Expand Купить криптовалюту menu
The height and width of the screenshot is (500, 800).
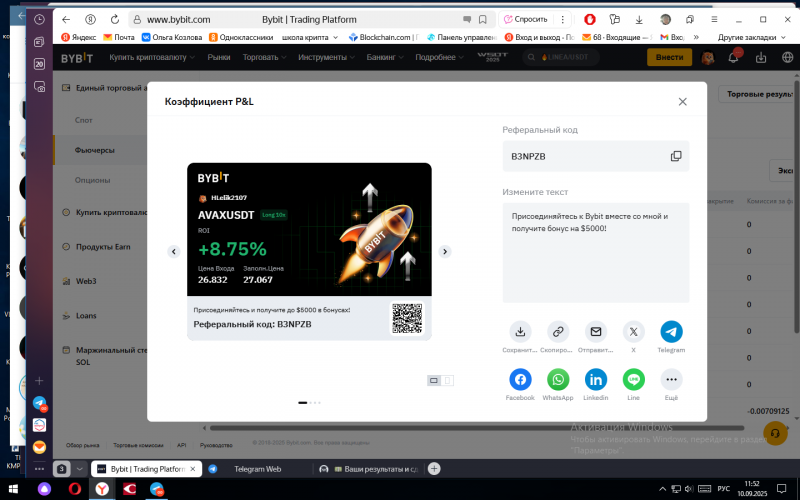[x=152, y=57]
